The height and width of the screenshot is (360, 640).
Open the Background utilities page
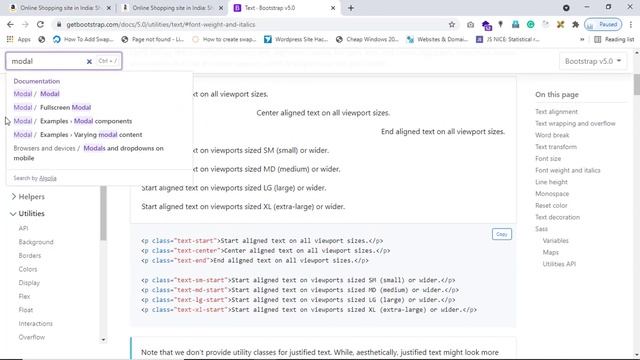tap(36, 242)
